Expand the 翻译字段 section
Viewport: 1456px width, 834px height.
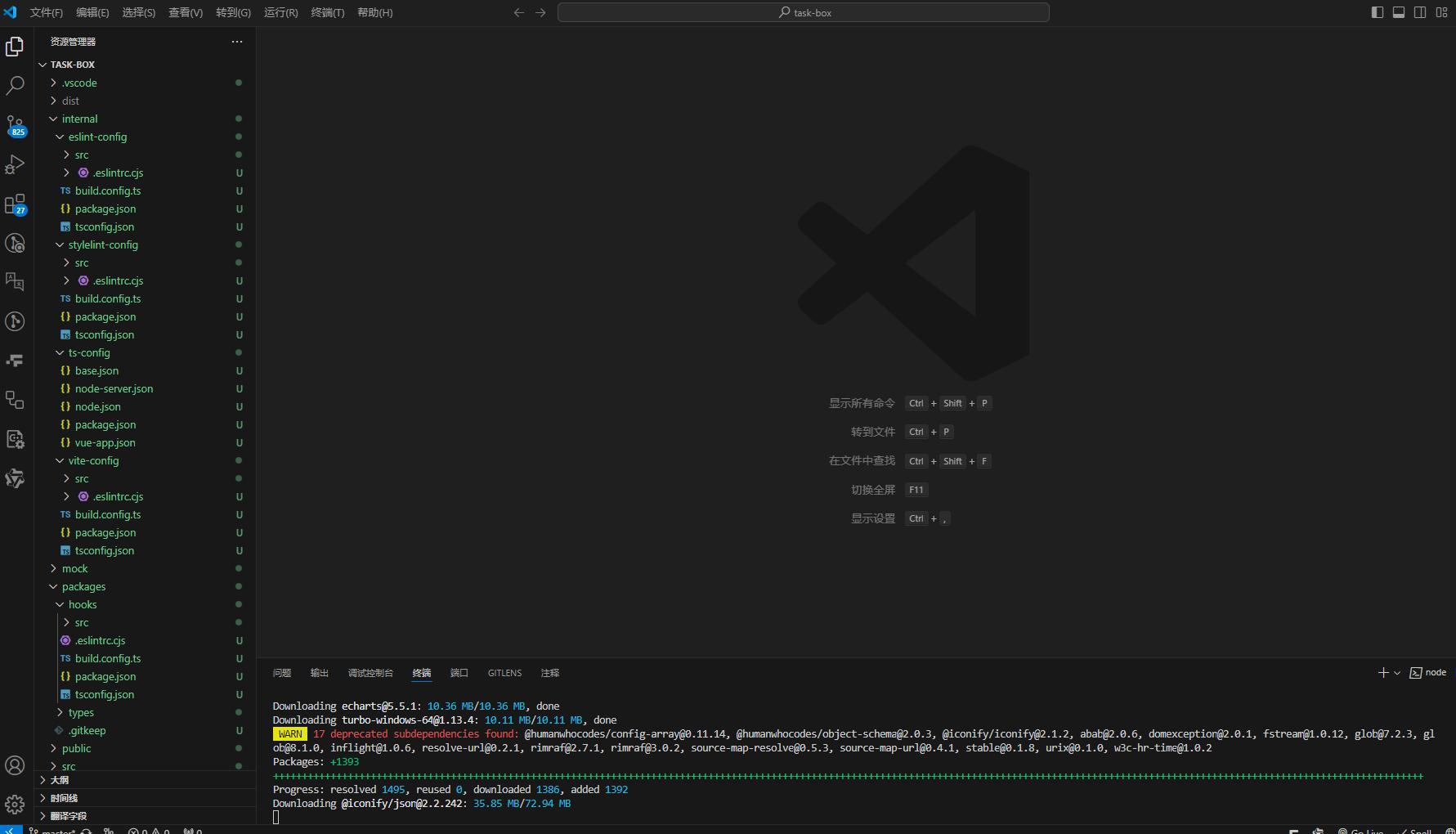click(146, 816)
